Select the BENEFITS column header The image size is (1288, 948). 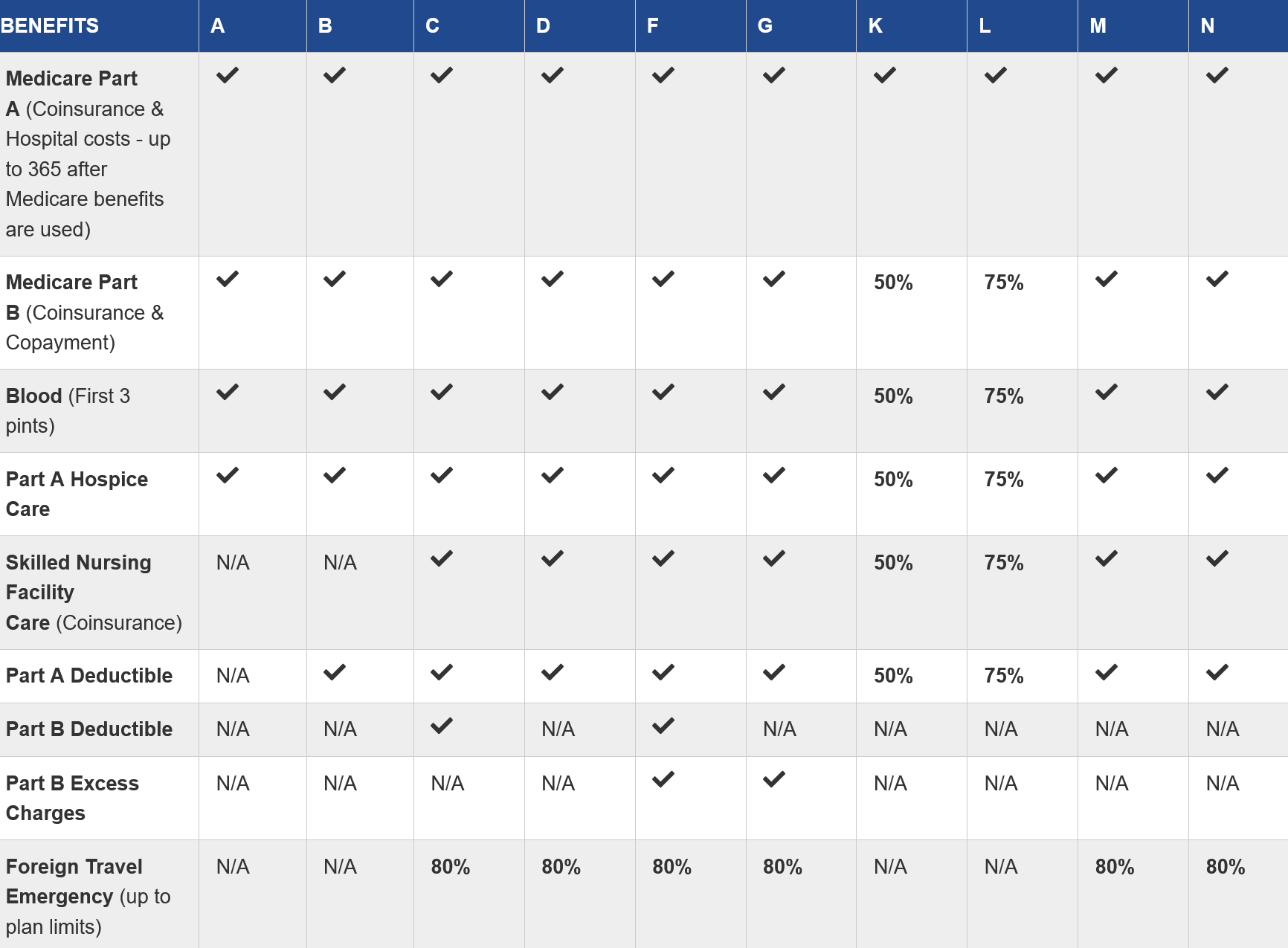coord(50,26)
